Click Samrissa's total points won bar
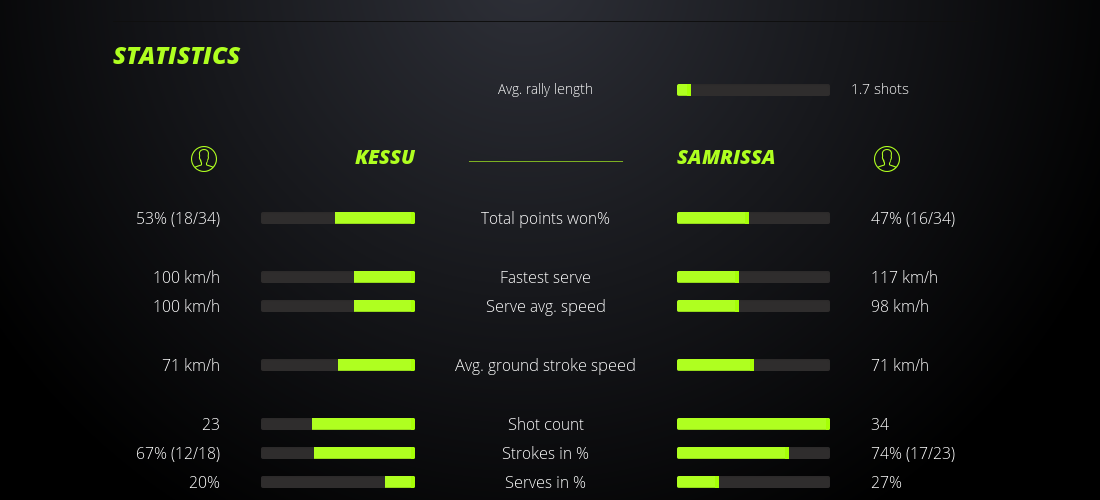This screenshot has height=500, width=1100. click(x=753, y=218)
